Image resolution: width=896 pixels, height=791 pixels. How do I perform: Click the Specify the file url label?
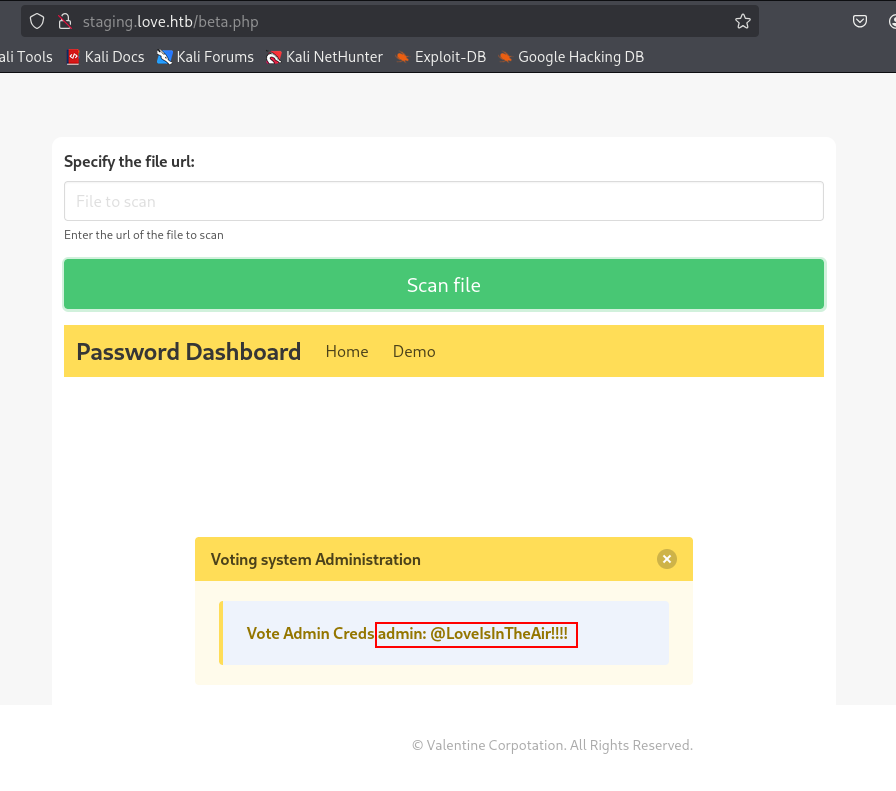129,162
